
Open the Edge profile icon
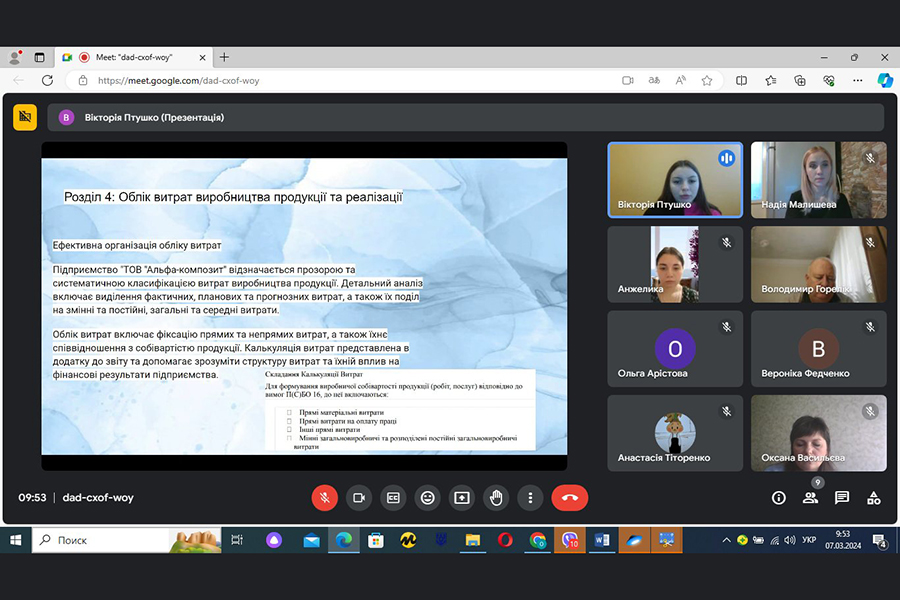coord(15,57)
